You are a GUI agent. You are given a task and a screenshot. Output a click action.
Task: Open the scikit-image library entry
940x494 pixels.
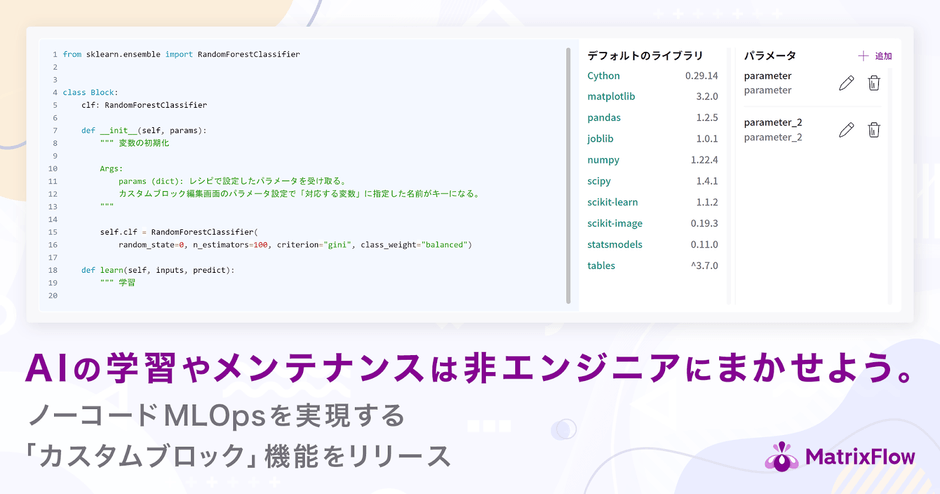pos(614,223)
